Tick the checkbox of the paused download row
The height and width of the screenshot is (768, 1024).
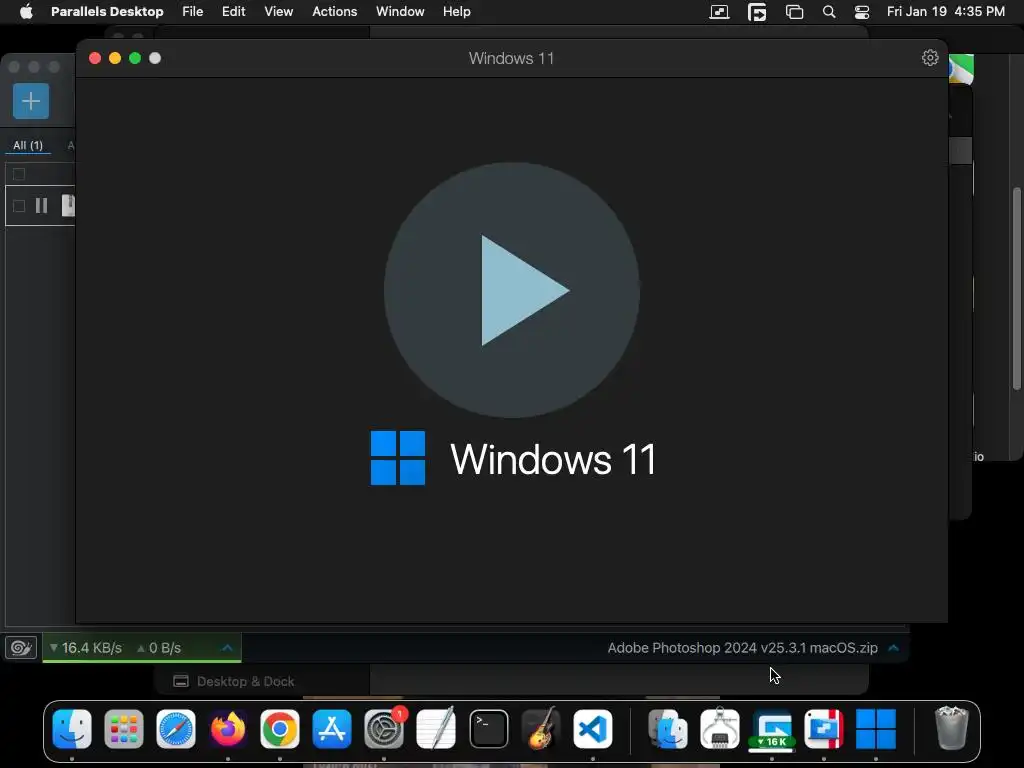(x=19, y=206)
